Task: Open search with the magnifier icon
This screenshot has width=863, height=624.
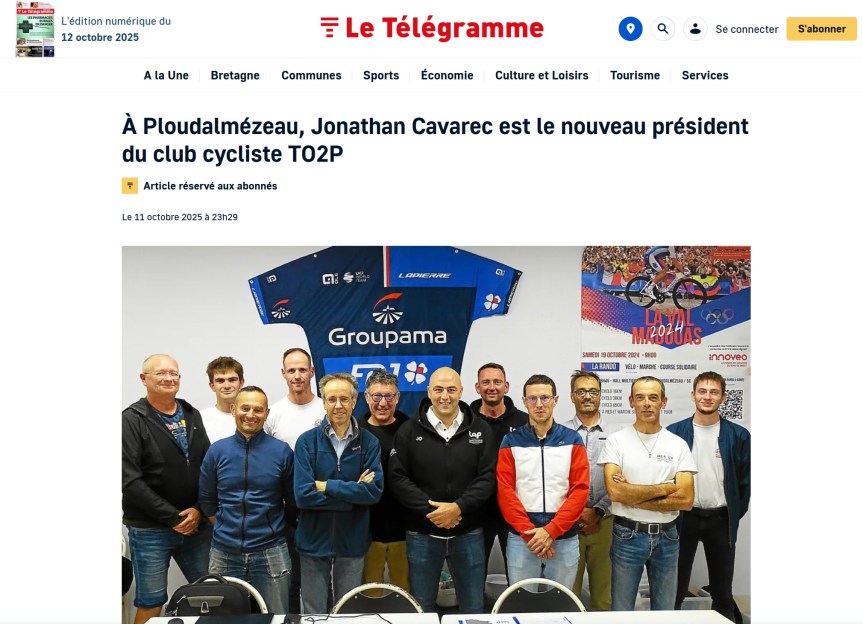Action: click(663, 29)
